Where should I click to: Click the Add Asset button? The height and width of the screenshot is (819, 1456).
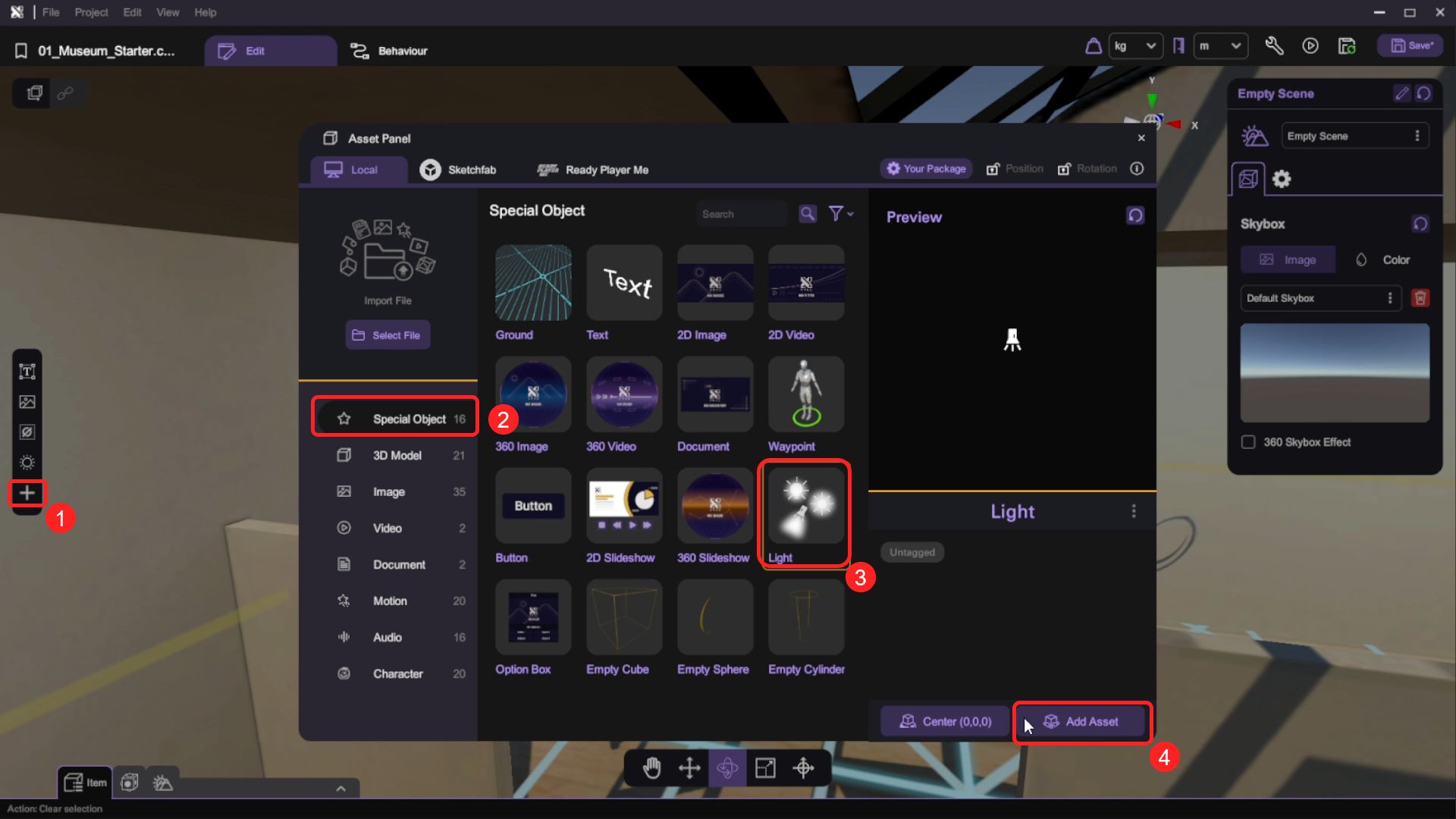click(x=1082, y=722)
